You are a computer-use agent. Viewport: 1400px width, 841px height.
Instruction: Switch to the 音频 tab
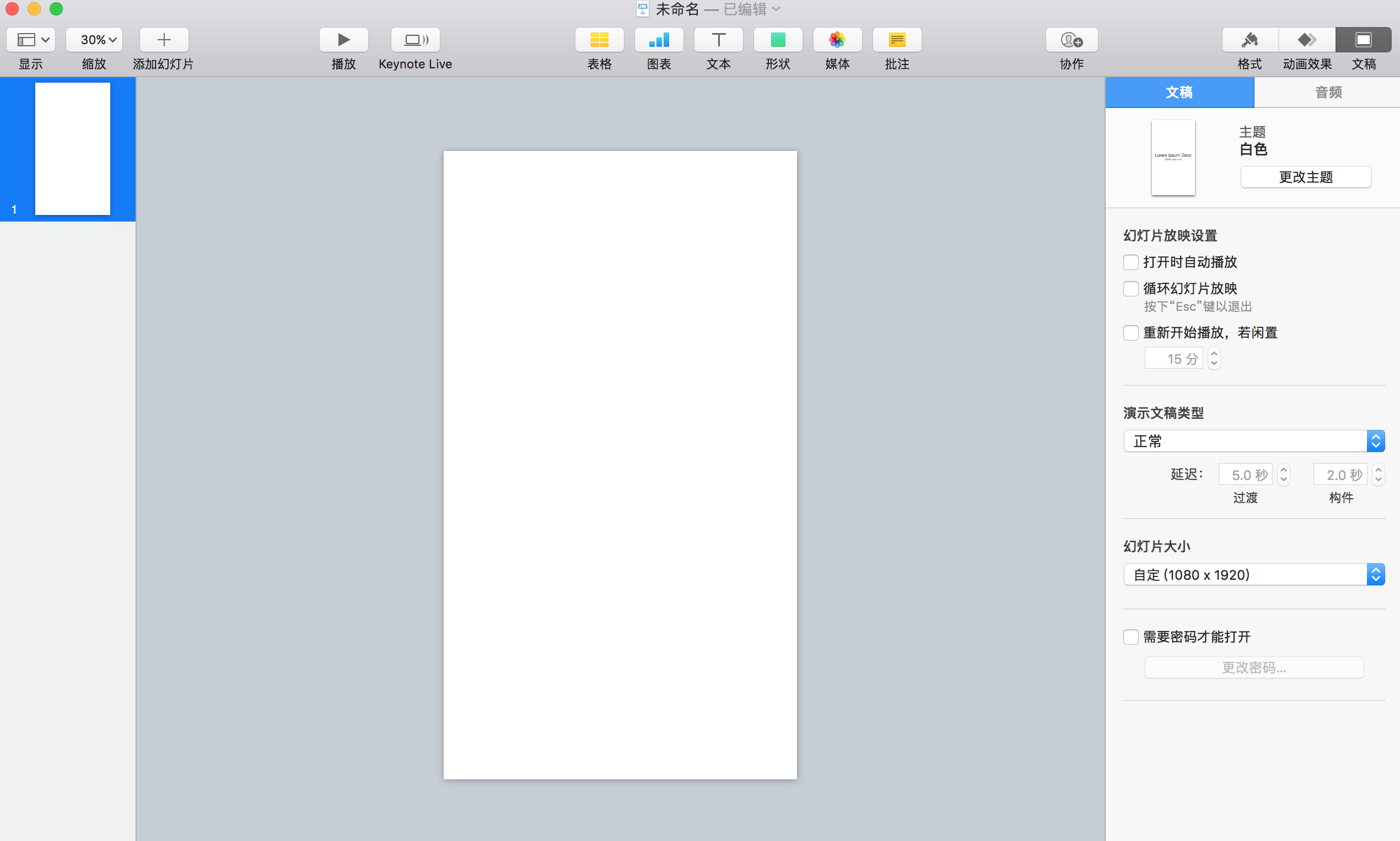[1327, 93]
